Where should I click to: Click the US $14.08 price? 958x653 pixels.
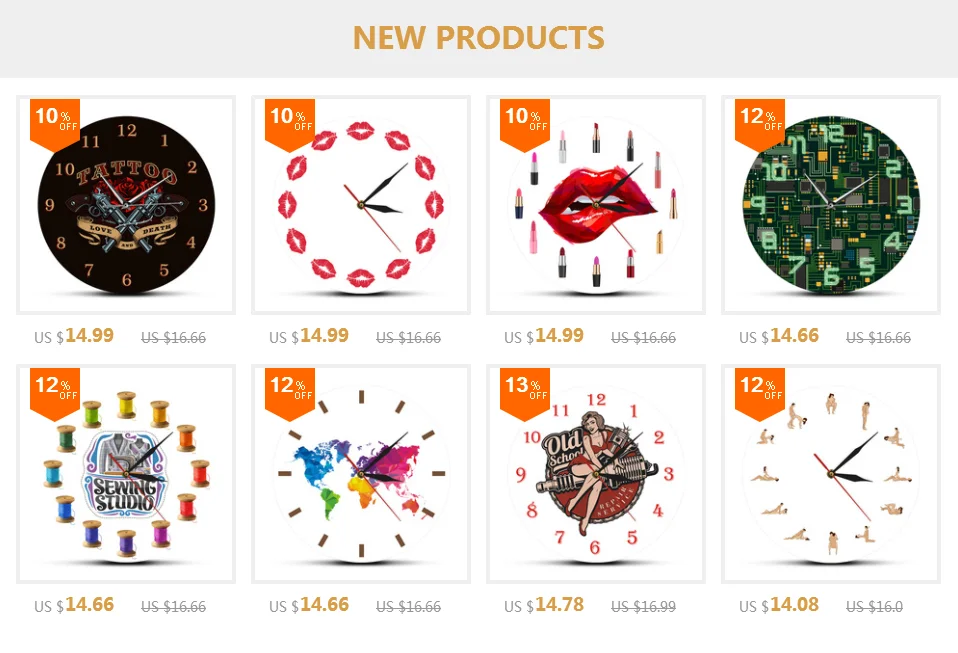(x=779, y=605)
